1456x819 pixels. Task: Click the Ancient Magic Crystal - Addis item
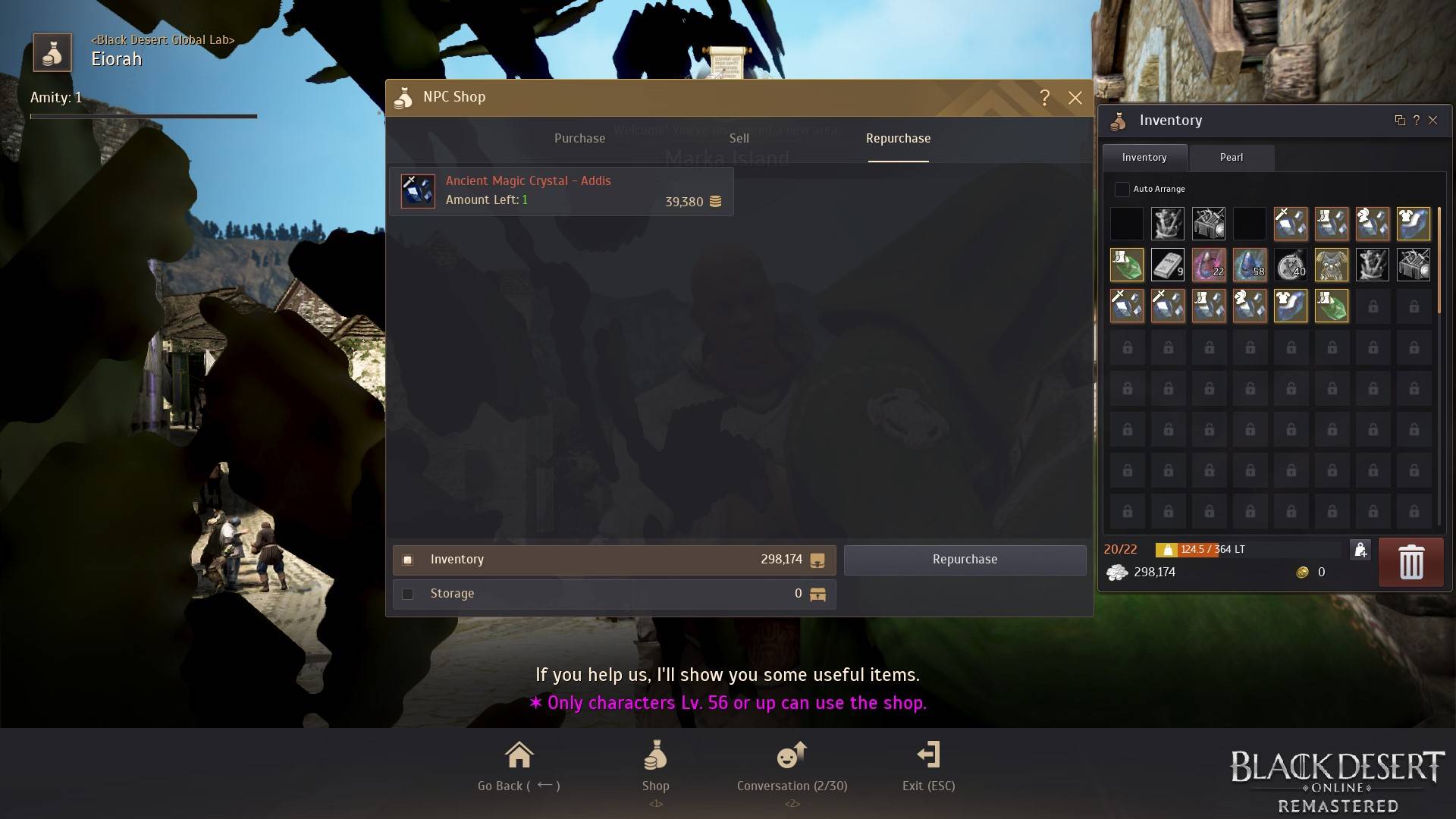point(565,190)
